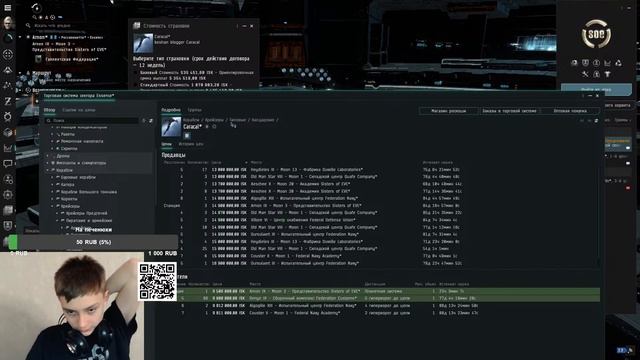Click the Caracal image in market details
This screenshot has height=360, width=640.
(171, 127)
